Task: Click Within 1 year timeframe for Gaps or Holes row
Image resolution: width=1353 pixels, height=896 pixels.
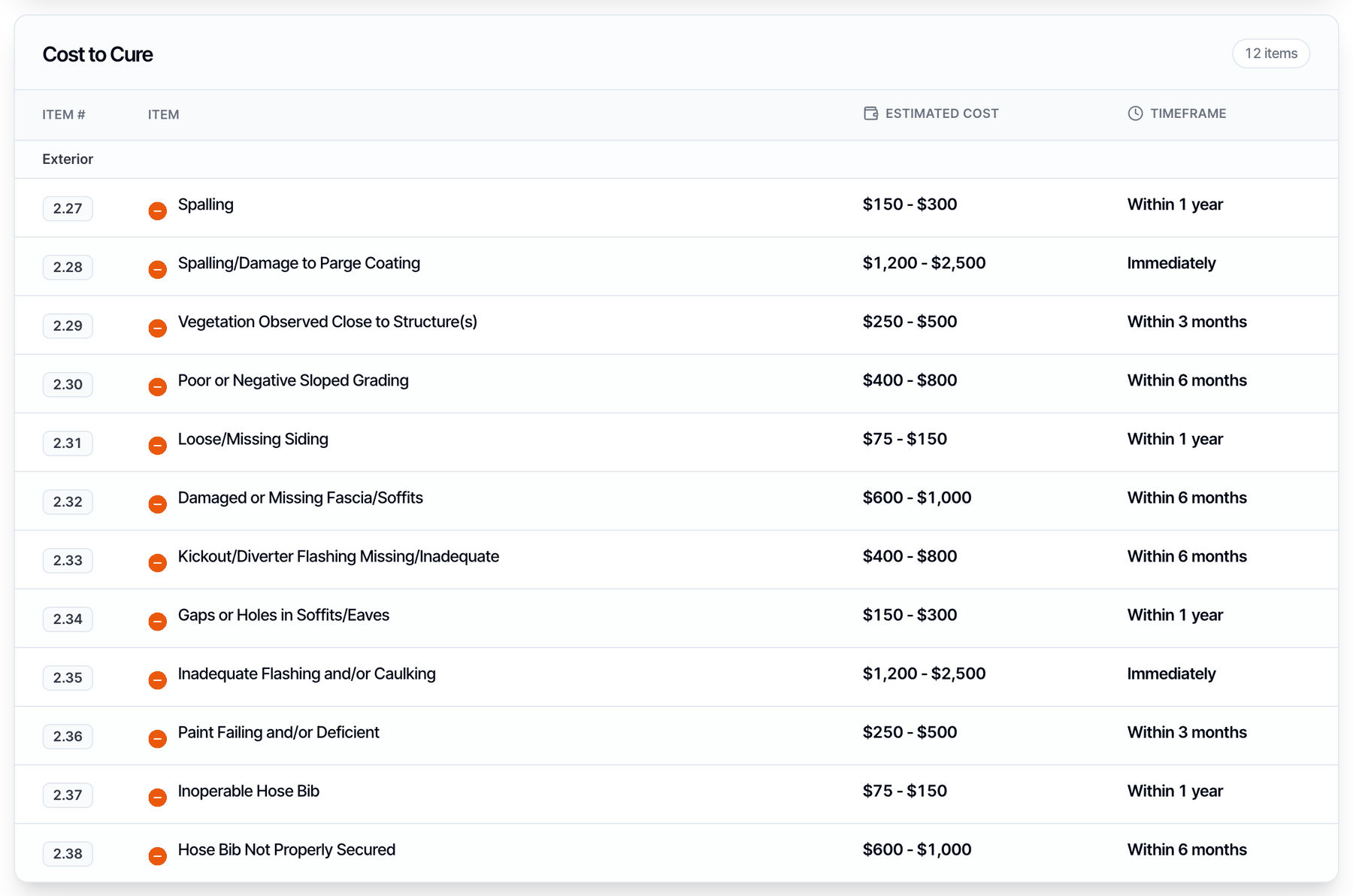Action: [1175, 615]
